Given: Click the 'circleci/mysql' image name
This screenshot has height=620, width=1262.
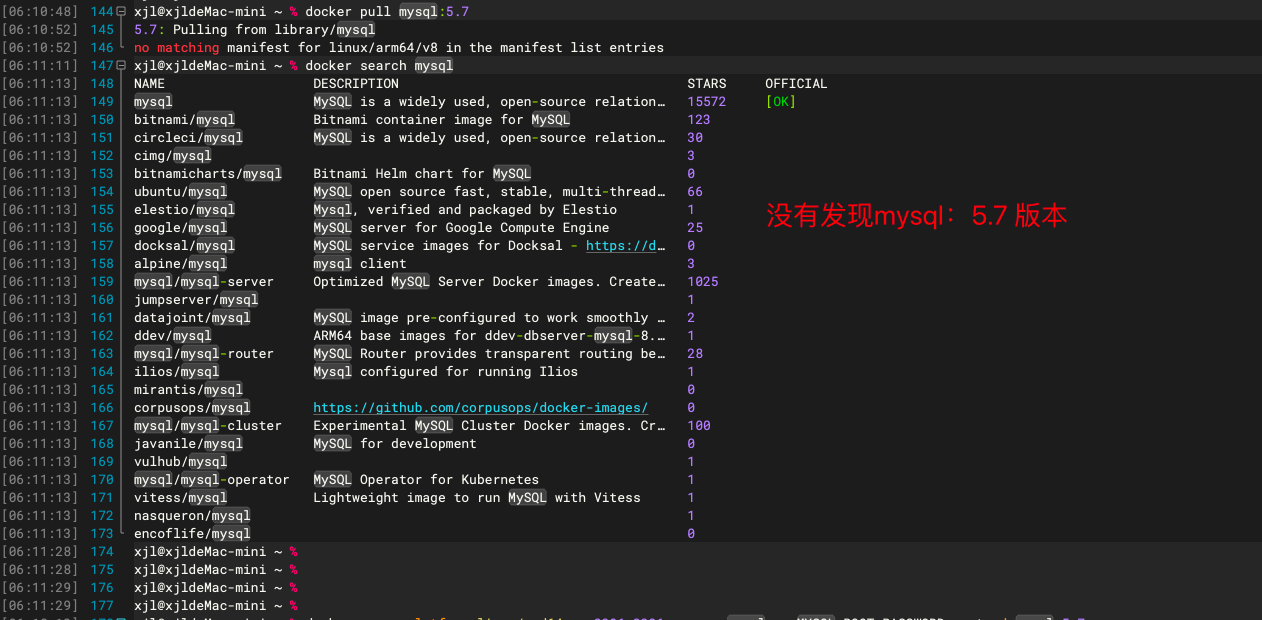Looking at the screenshot, I should (188, 138).
